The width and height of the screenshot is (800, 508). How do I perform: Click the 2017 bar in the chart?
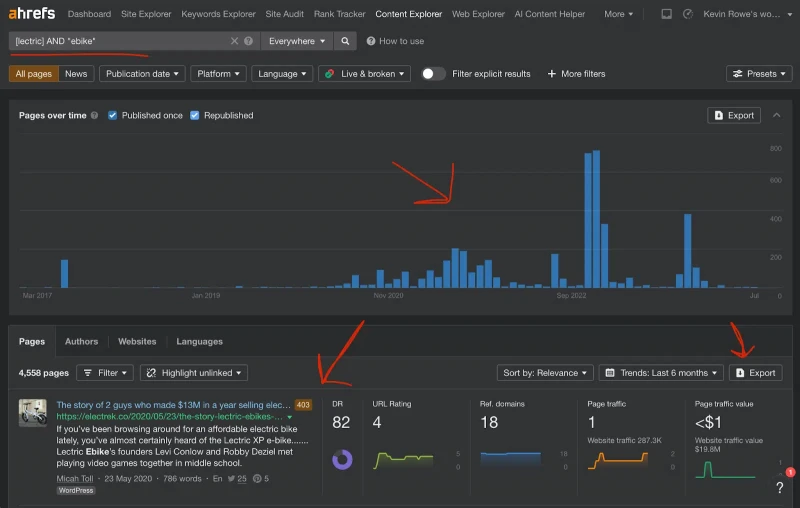tap(64, 273)
